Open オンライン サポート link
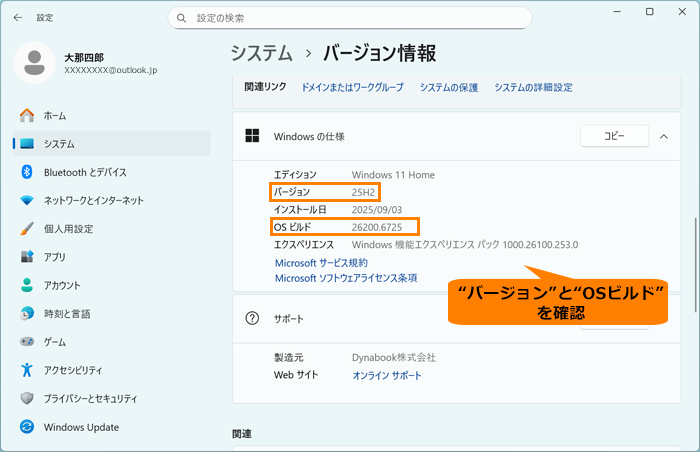 click(387, 375)
